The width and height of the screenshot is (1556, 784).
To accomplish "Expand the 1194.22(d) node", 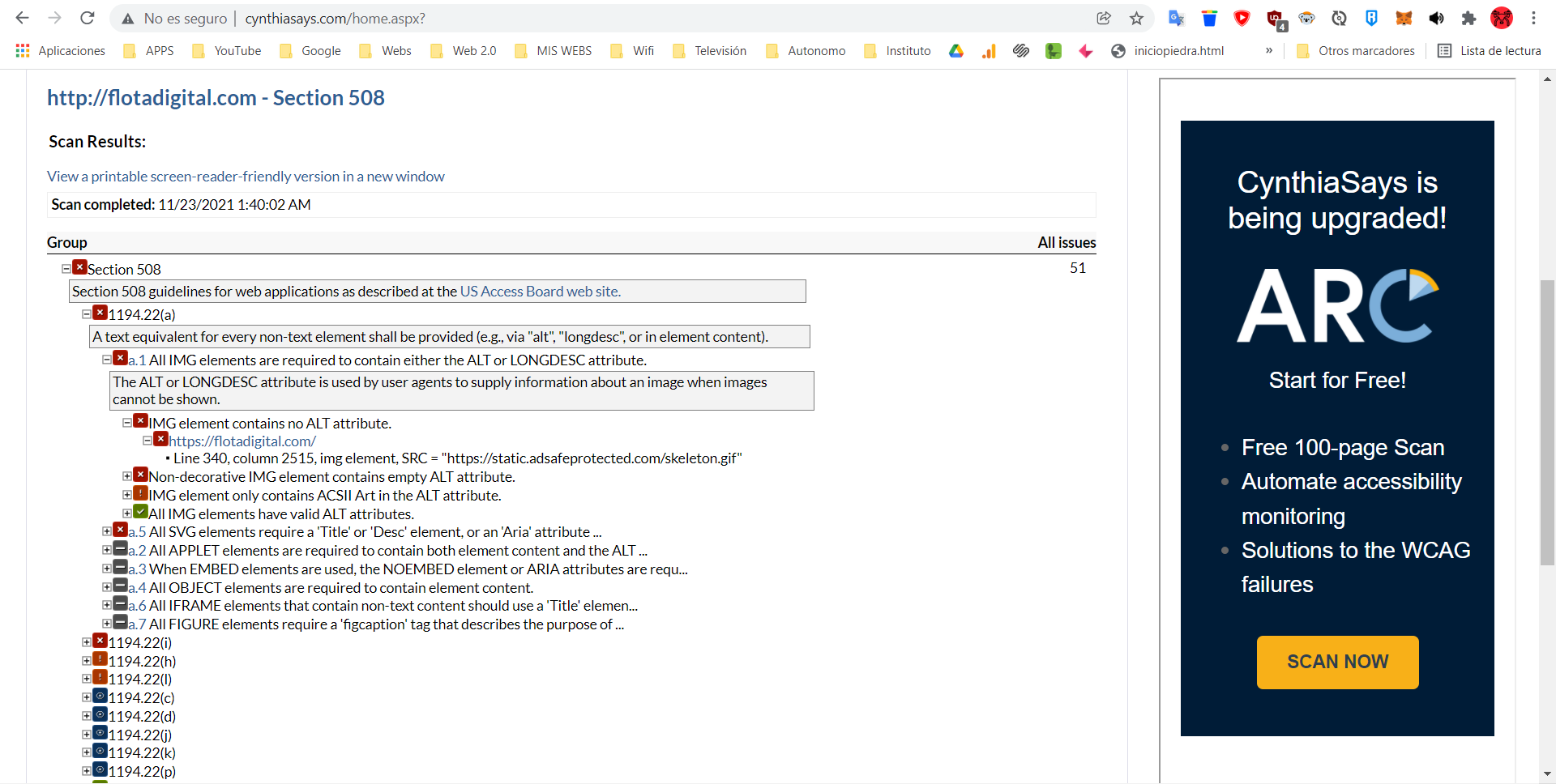I will pyautogui.click(x=87, y=716).
